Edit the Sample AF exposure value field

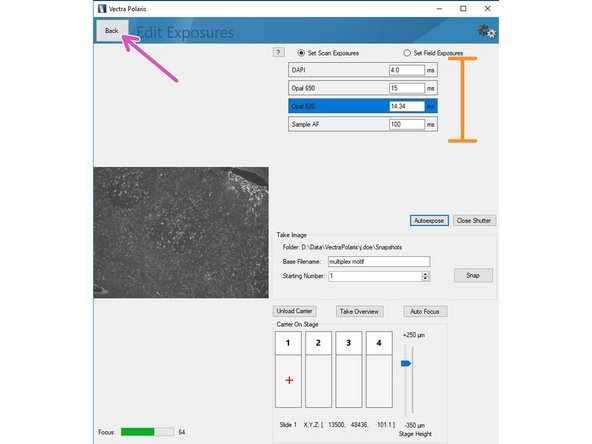[x=407, y=124]
